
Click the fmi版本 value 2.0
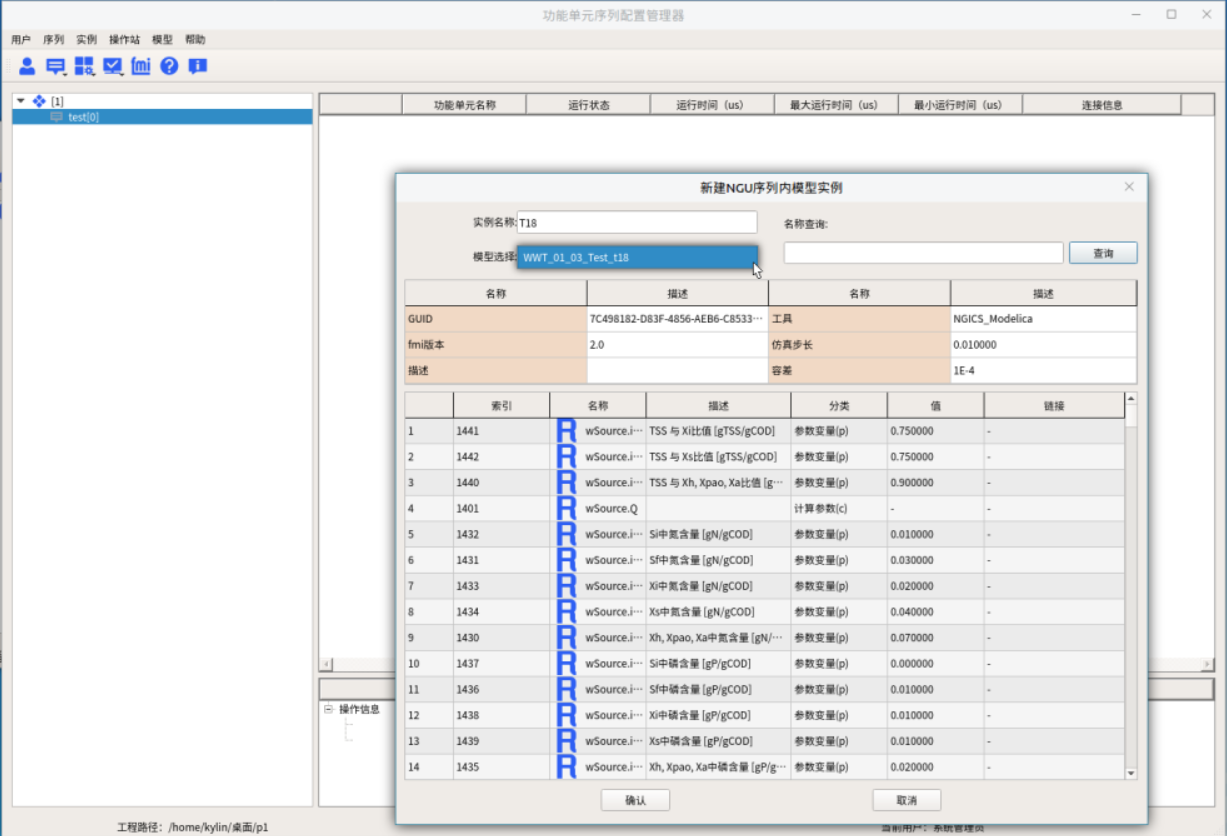click(x=677, y=345)
